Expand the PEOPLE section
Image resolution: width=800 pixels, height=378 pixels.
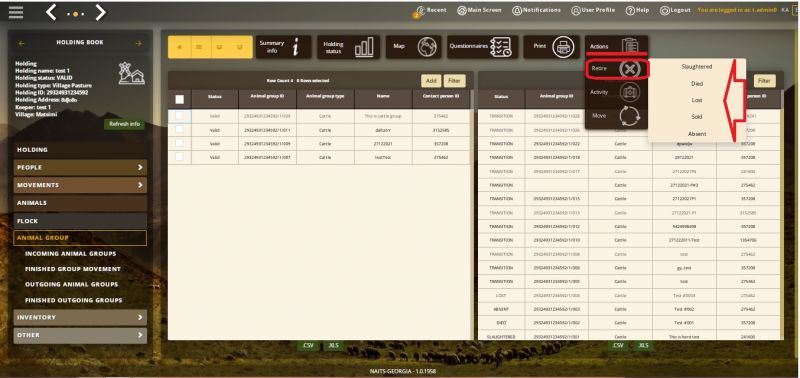point(80,167)
